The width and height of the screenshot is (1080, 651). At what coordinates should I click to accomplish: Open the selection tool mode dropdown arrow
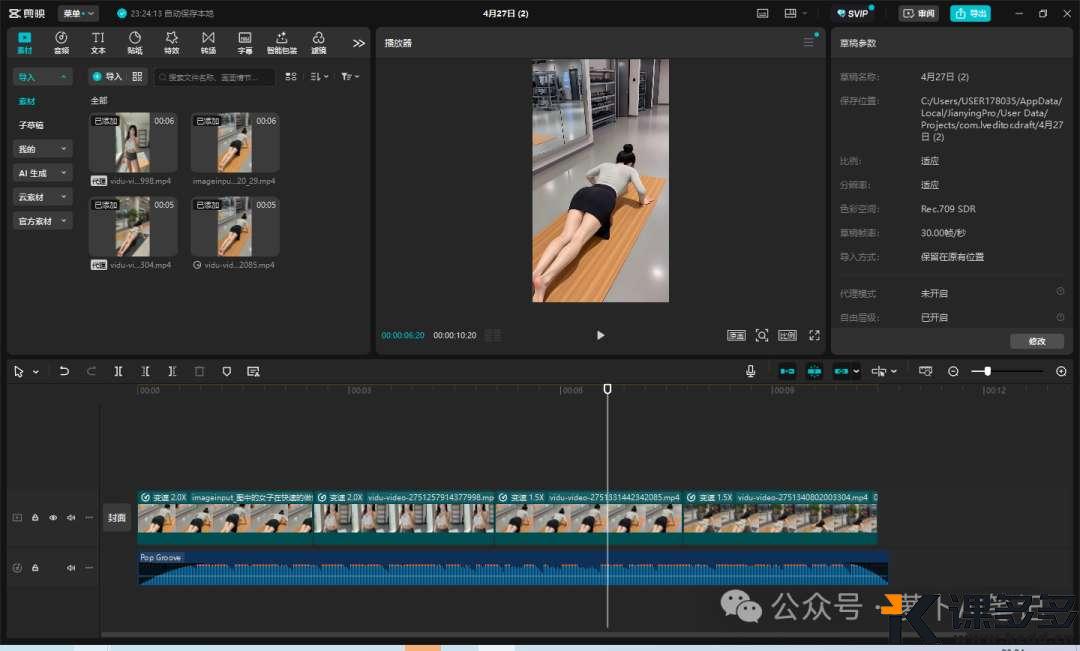[x=36, y=372]
